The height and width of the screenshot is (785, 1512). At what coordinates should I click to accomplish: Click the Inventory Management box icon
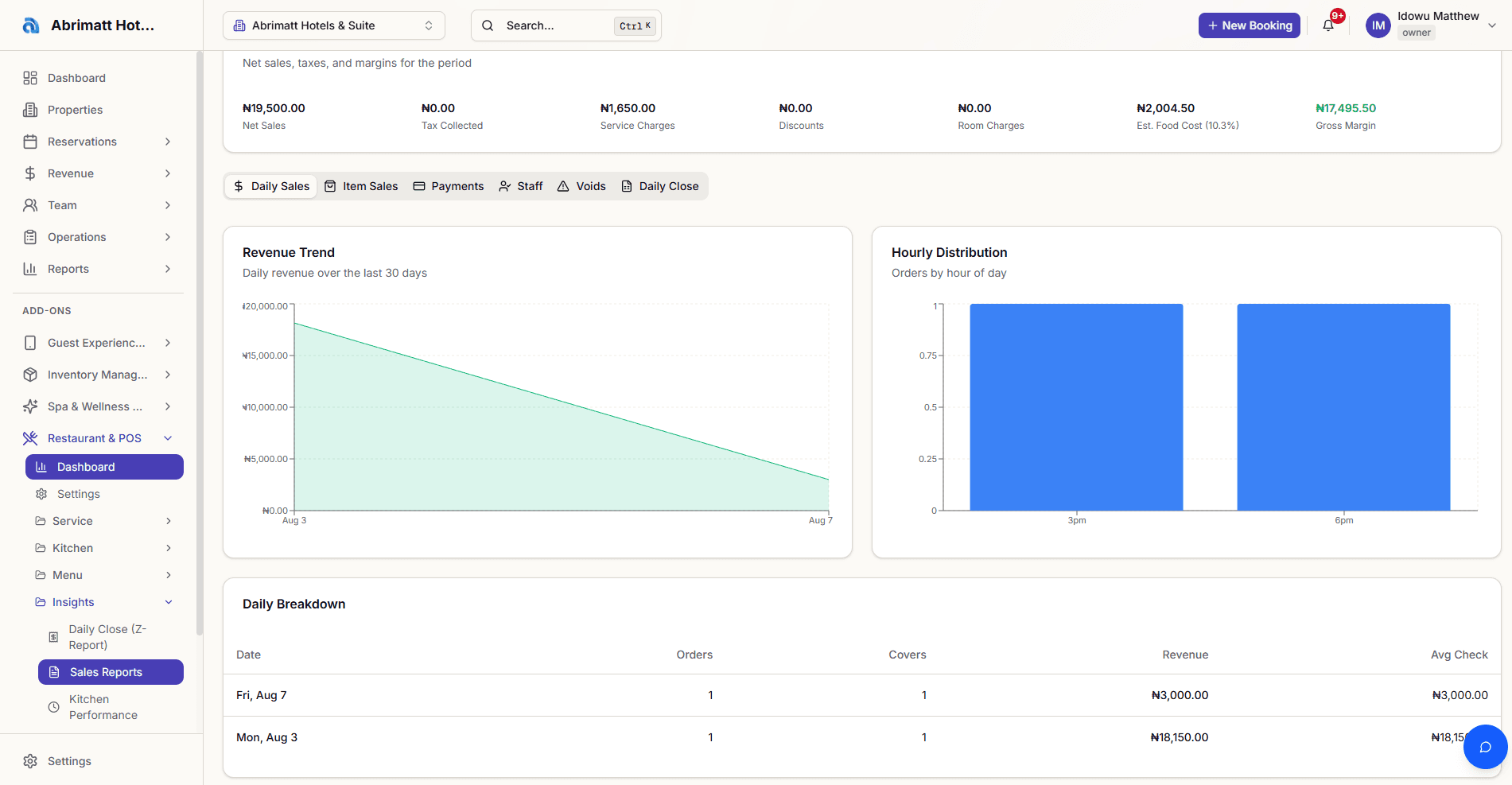tap(30, 375)
